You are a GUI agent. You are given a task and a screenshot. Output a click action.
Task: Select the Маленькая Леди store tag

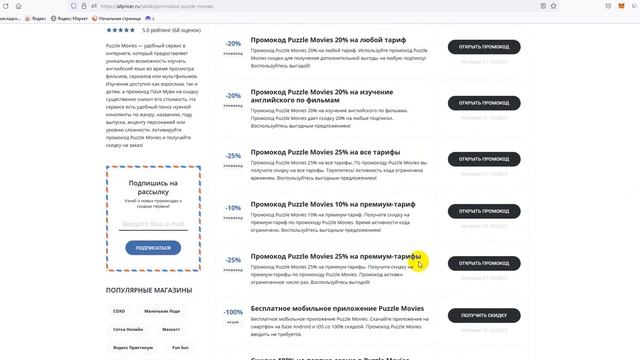tap(162, 311)
